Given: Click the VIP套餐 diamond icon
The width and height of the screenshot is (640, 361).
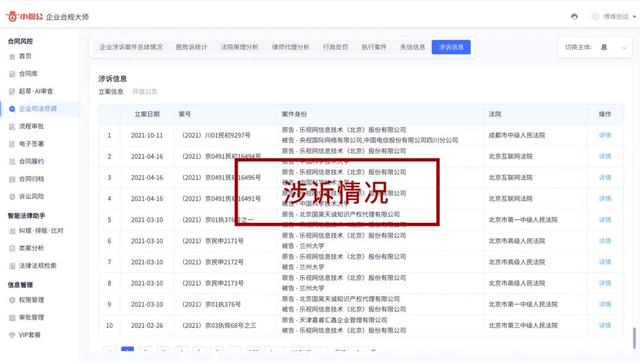Looking at the screenshot, I should [12, 335].
